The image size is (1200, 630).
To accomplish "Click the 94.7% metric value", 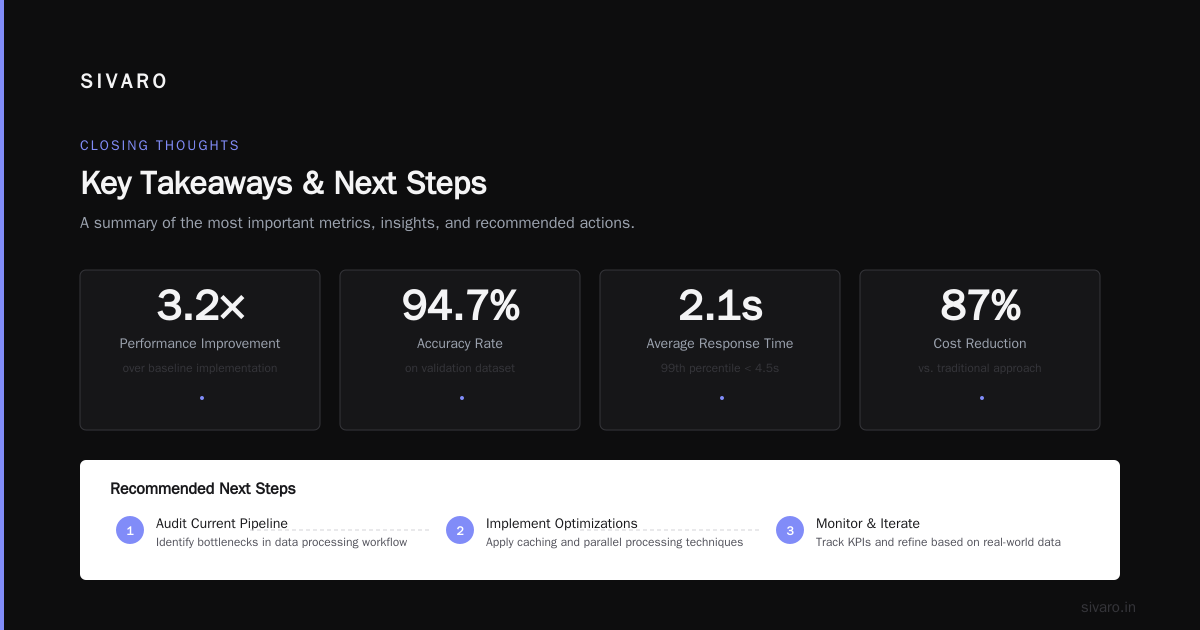I will (460, 305).
